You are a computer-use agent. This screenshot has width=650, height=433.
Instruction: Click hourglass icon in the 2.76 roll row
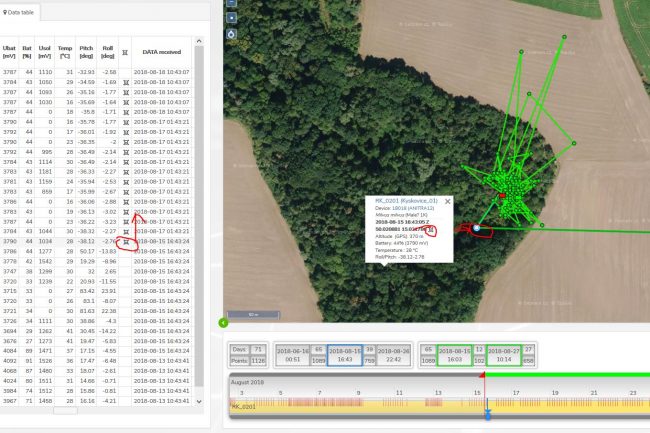tap(124, 241)
